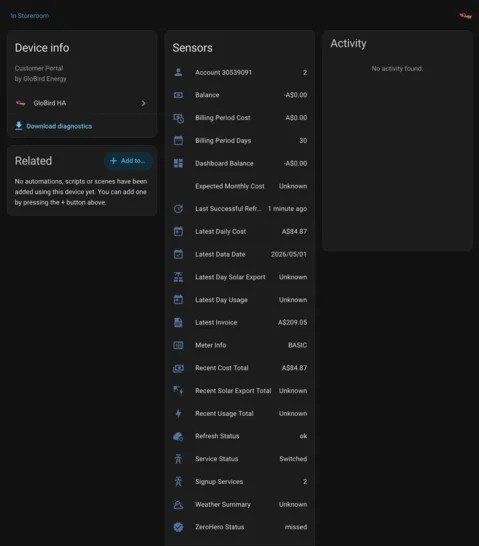Click the Weather Summary icon
This screenshot has width=479, height=546.
[x=178, y=505]
